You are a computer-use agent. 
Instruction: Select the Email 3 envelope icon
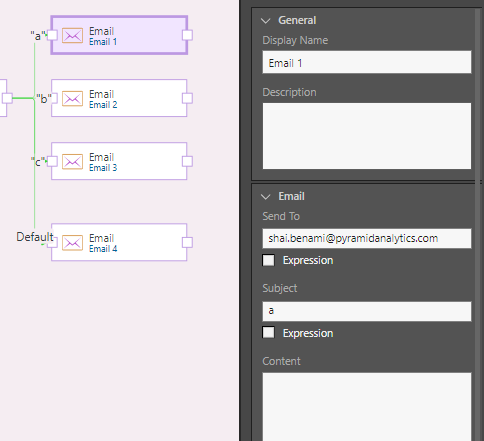72,162
